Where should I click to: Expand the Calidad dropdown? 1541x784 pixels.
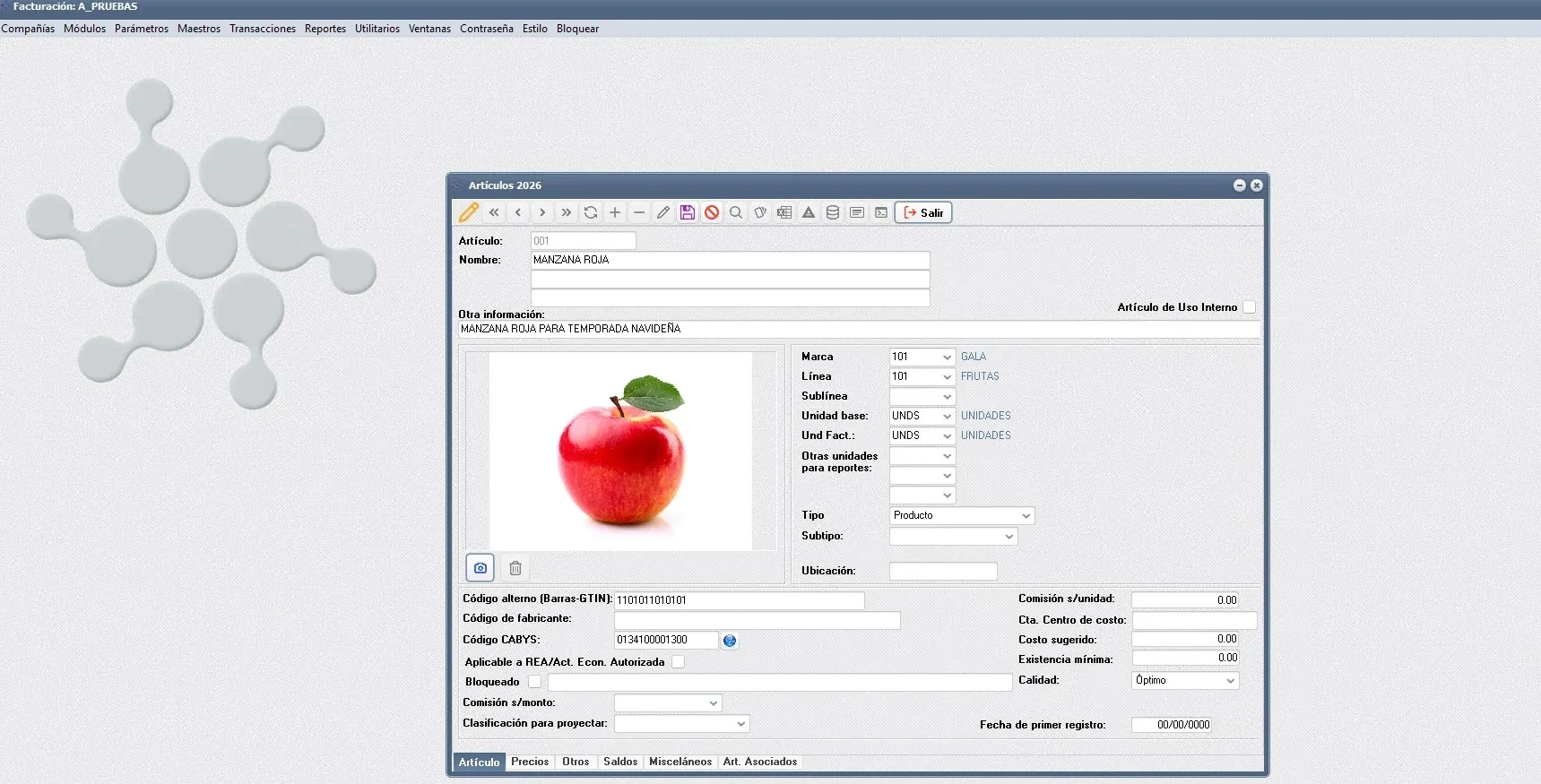[1185, 681]
